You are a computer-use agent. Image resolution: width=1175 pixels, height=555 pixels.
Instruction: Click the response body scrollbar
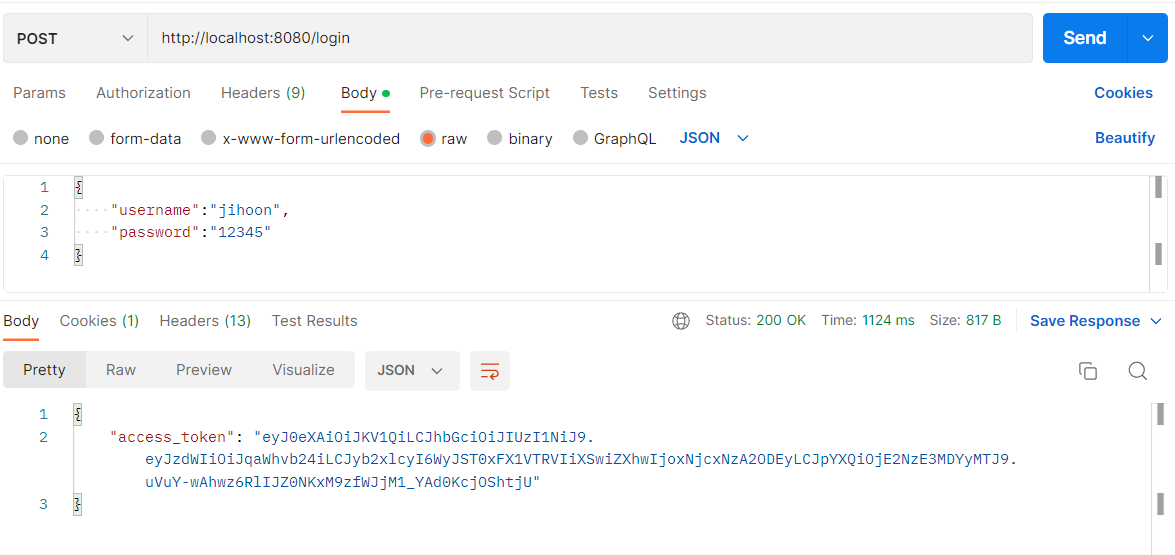point(1159,477)
